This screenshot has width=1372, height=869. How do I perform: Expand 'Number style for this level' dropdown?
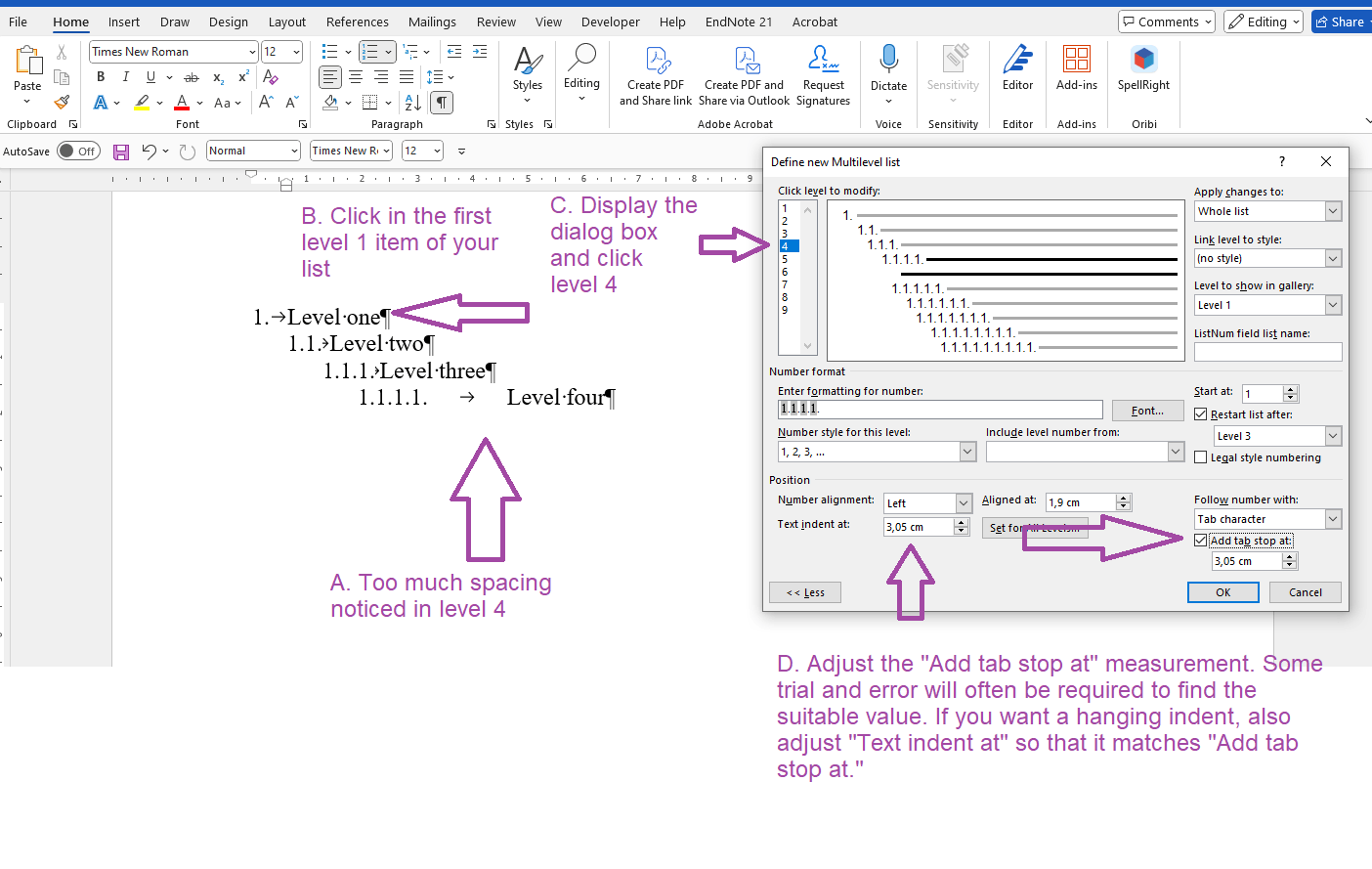(x=967, y=452)
